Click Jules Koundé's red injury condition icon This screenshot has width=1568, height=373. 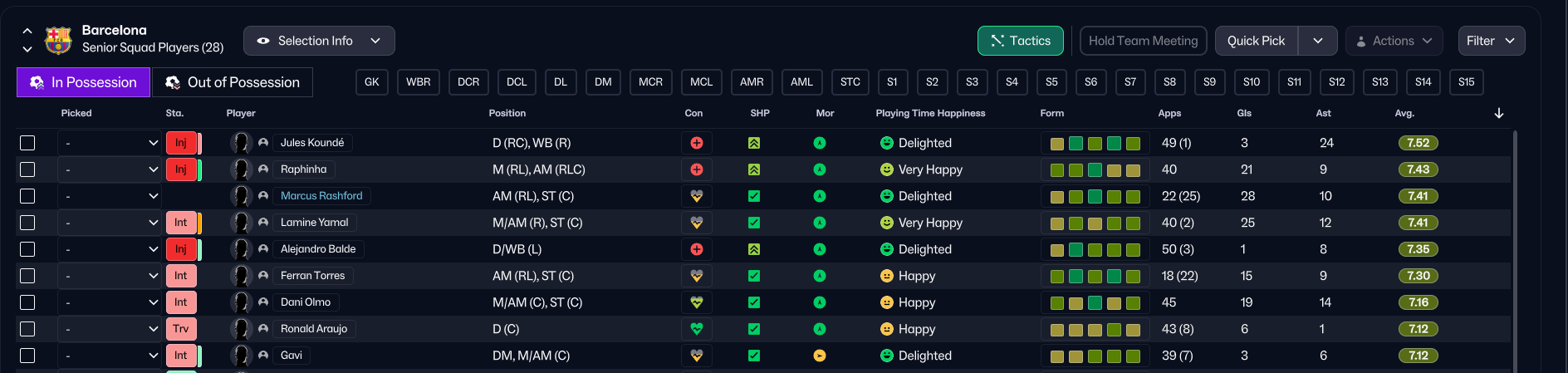coord(696,143)
